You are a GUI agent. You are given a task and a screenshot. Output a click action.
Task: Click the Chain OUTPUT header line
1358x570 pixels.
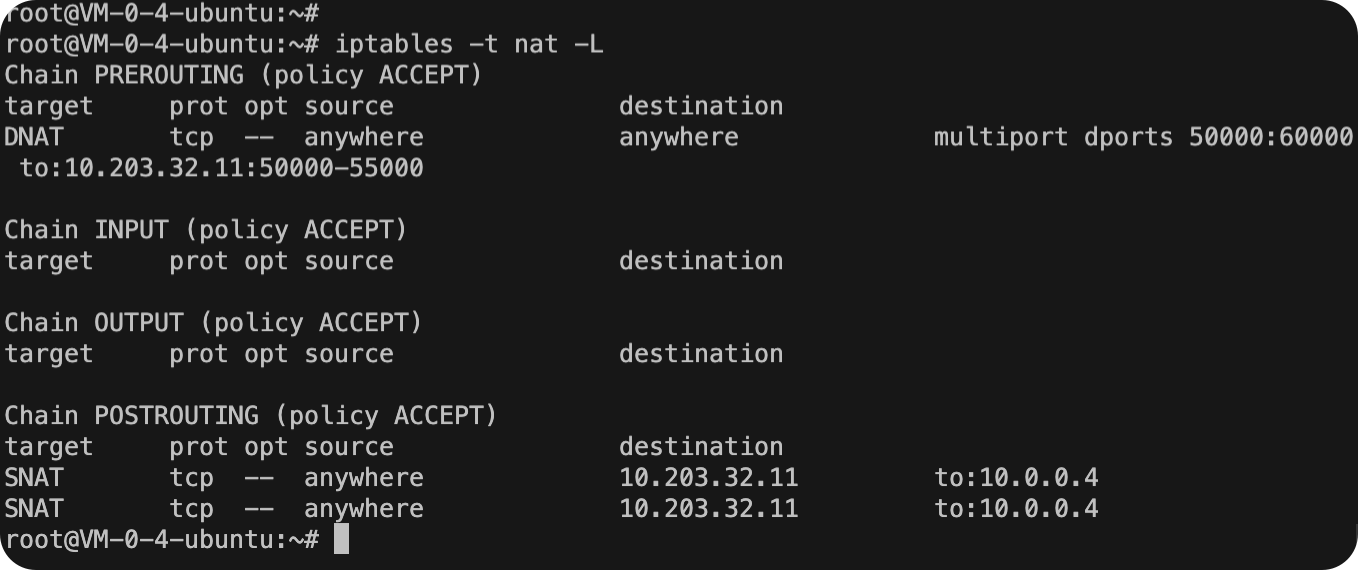(x=213, y=322)
